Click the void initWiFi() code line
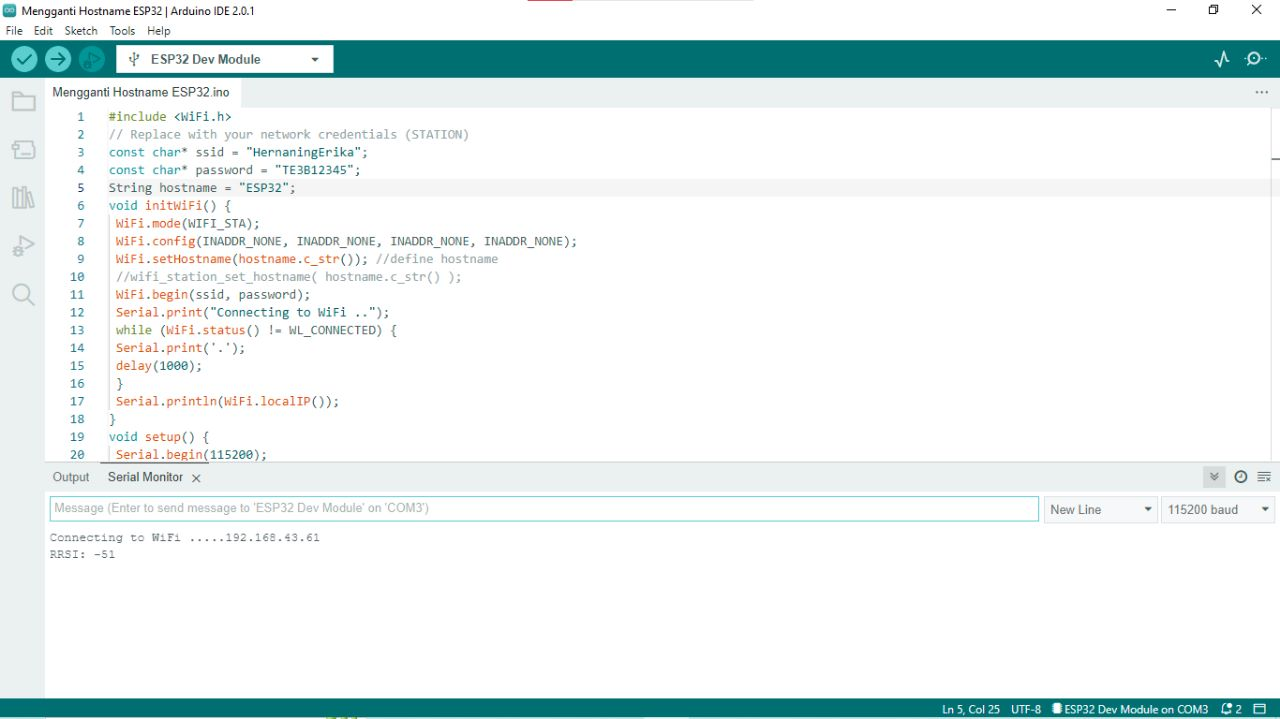 click(x=170, y=206)
